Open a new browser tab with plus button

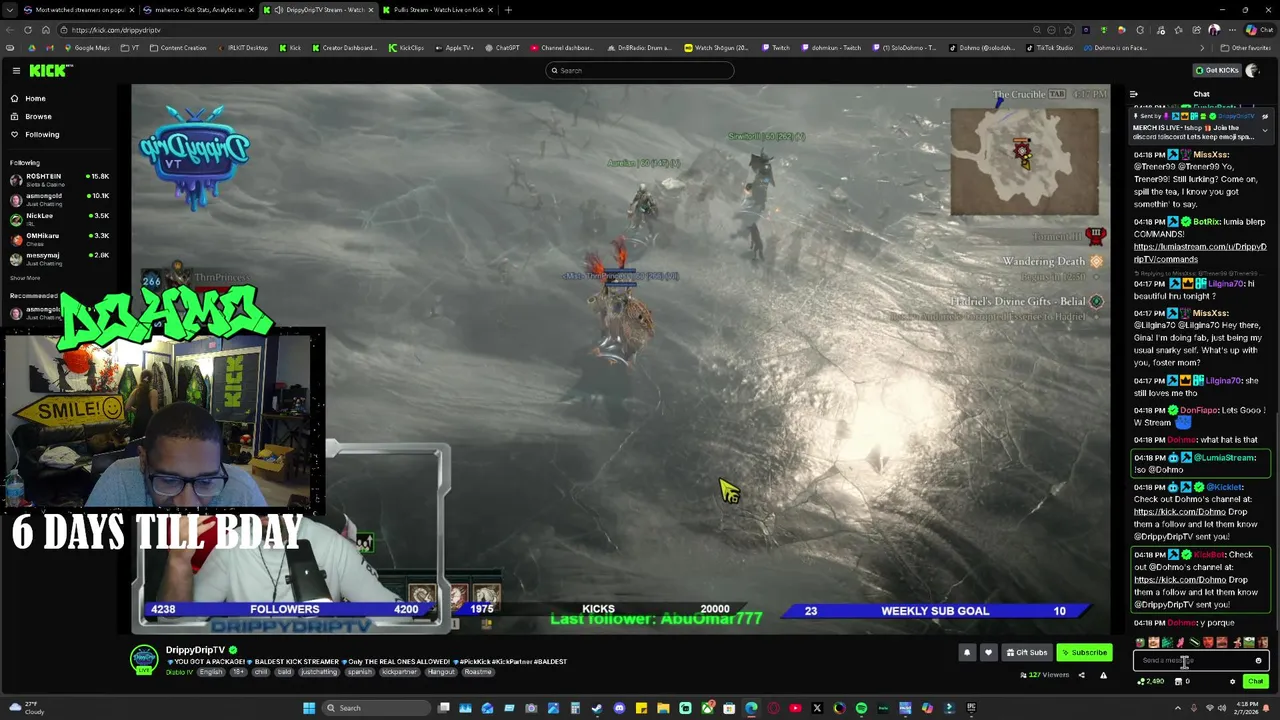tap(508, 10)
